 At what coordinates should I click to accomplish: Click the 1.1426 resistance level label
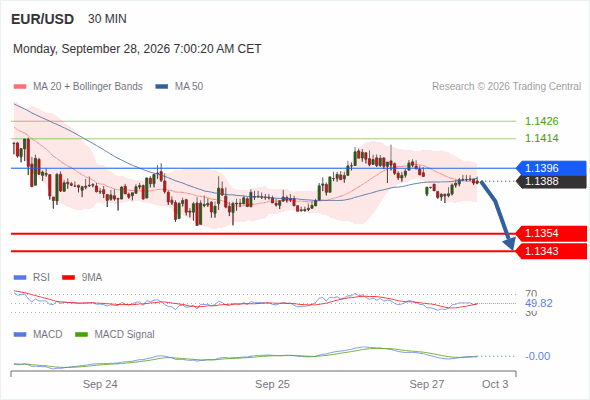541,121
